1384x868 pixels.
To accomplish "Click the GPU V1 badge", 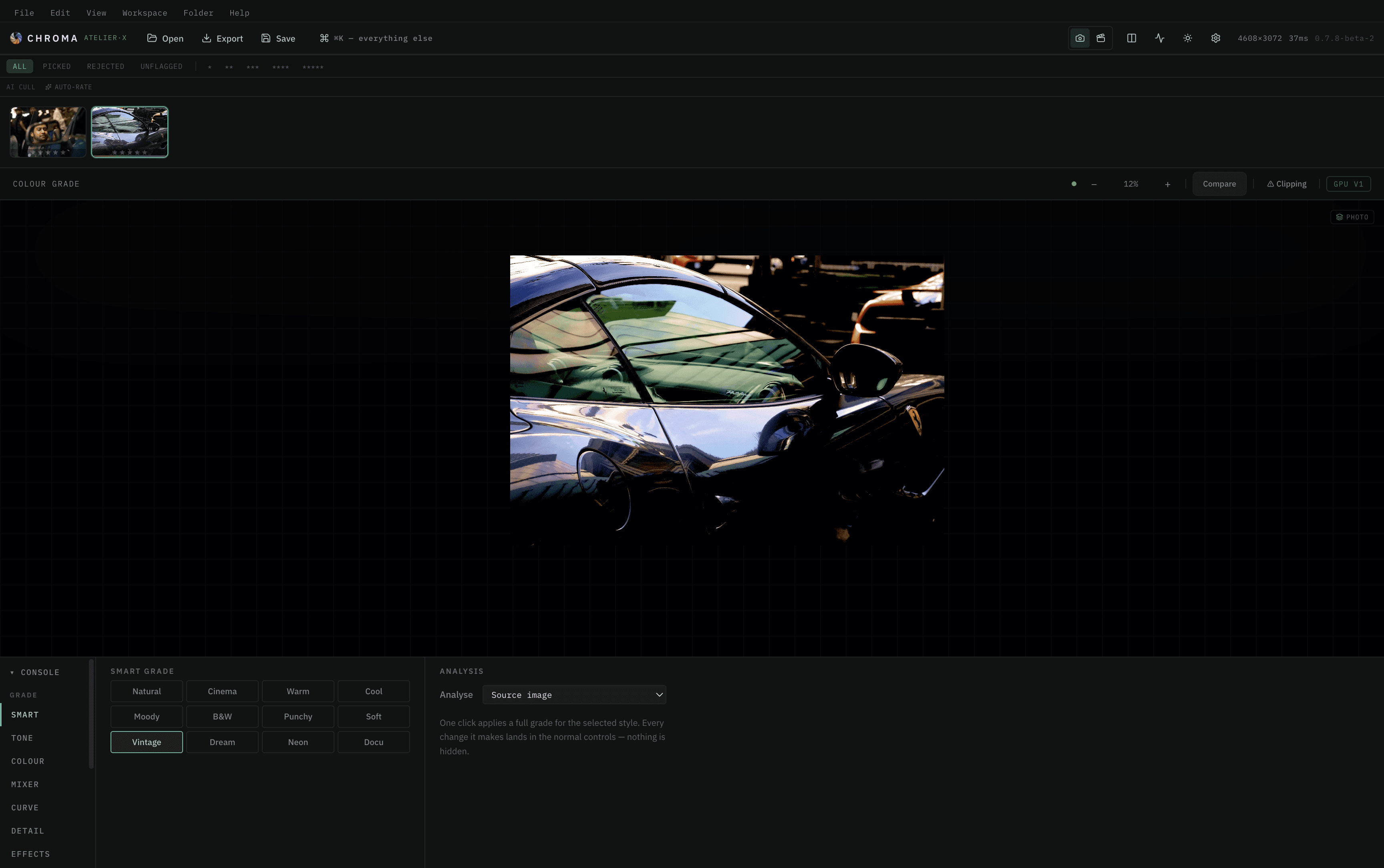I will (x=1348, y=184).
